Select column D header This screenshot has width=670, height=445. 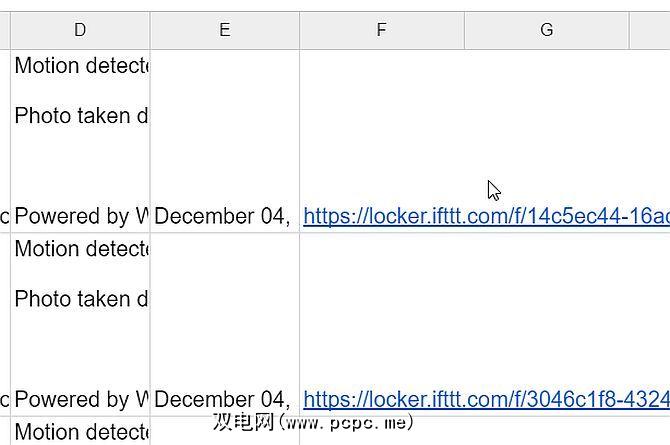pos(80,30)
